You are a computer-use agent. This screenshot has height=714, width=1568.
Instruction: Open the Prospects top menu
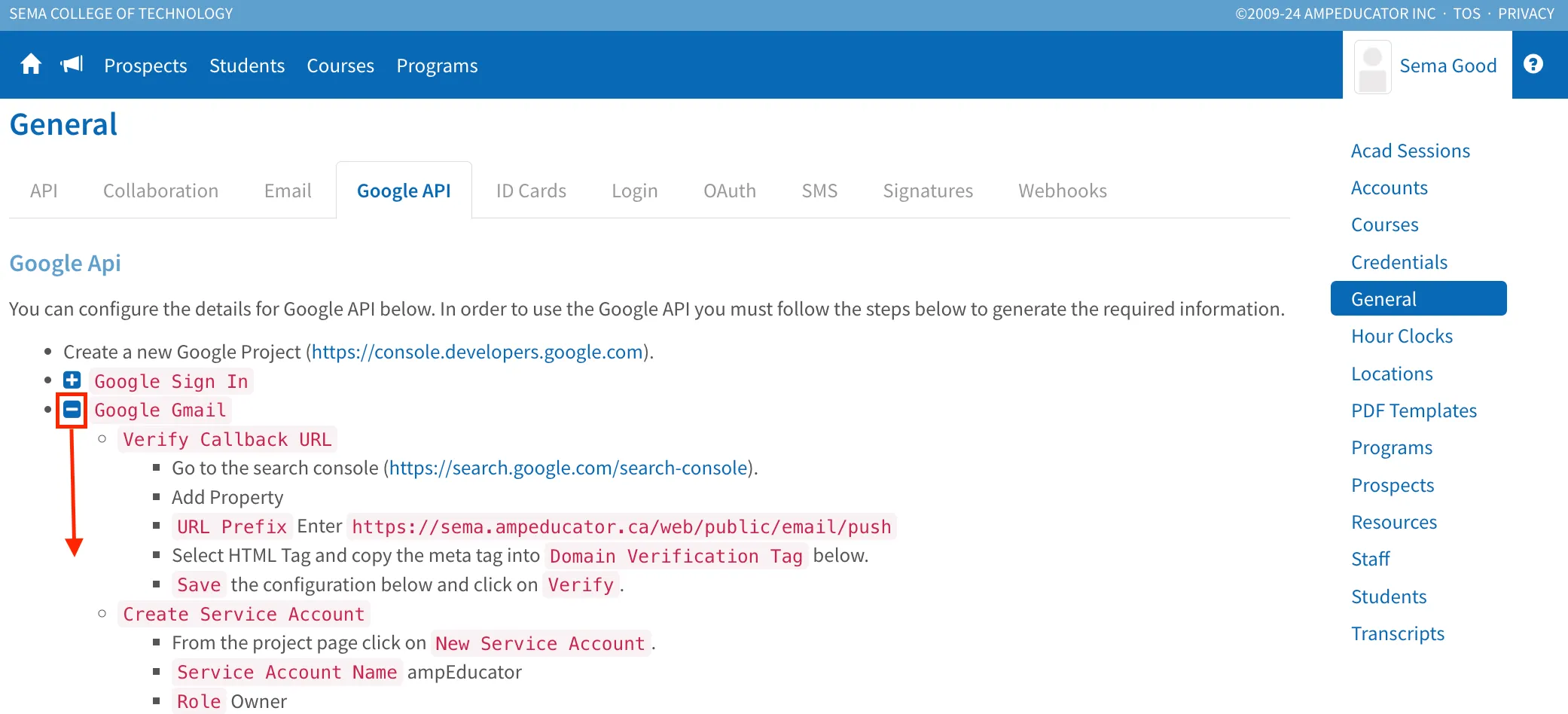pyautogui.click(x=145, y=66)
